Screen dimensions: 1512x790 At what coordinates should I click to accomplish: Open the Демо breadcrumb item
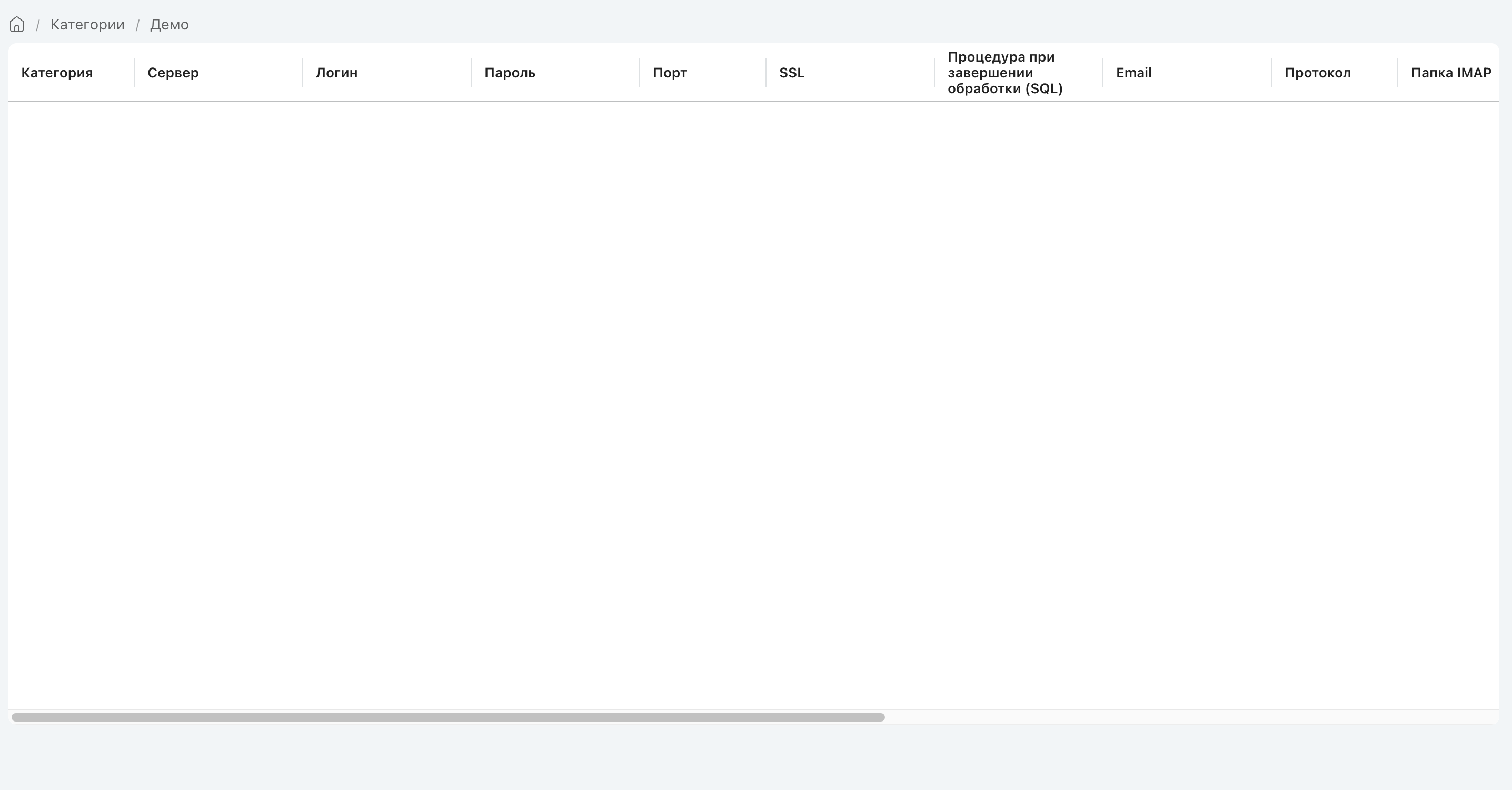point(169,25)
